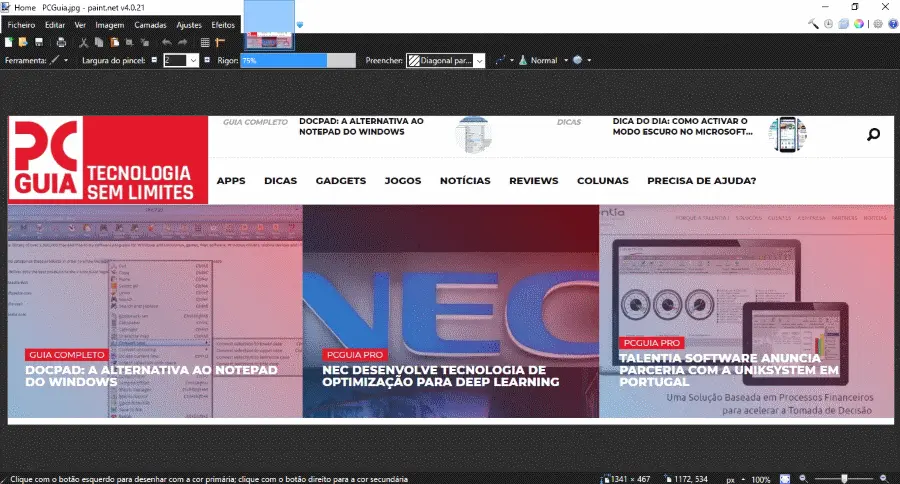
Task: Click the JOGOS navigation link
Action: 403,180
